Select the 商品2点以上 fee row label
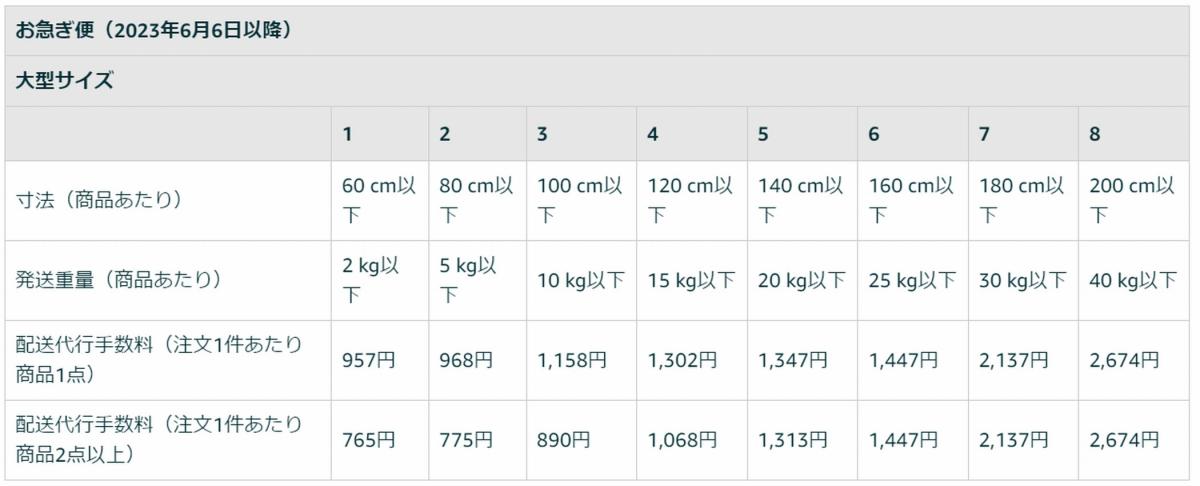The height and width of the screenshot is (486, 1200). 158,439
